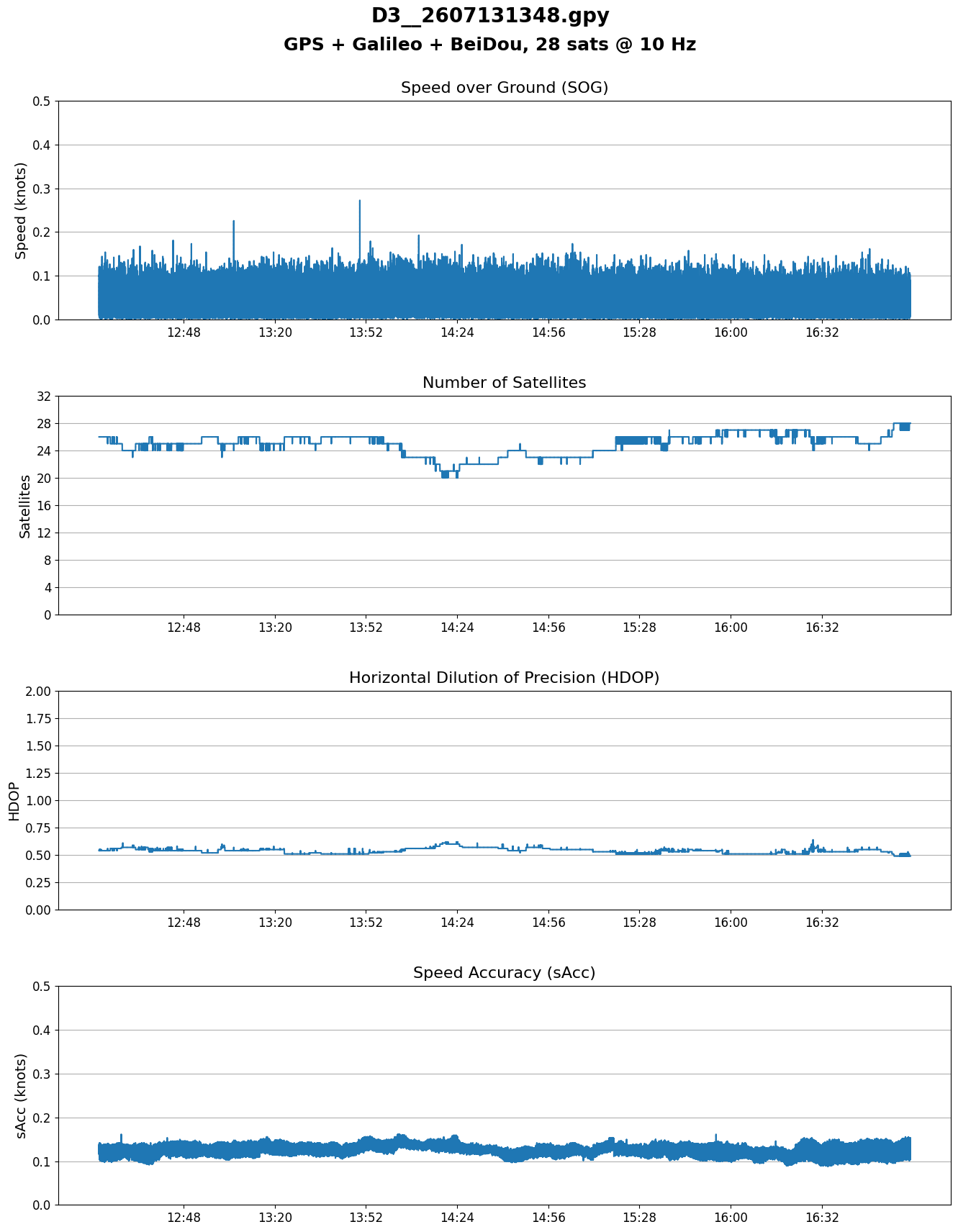
Task: Click the Satellites y-axis label
Action: pyautogui.click(x=25, y=505)
